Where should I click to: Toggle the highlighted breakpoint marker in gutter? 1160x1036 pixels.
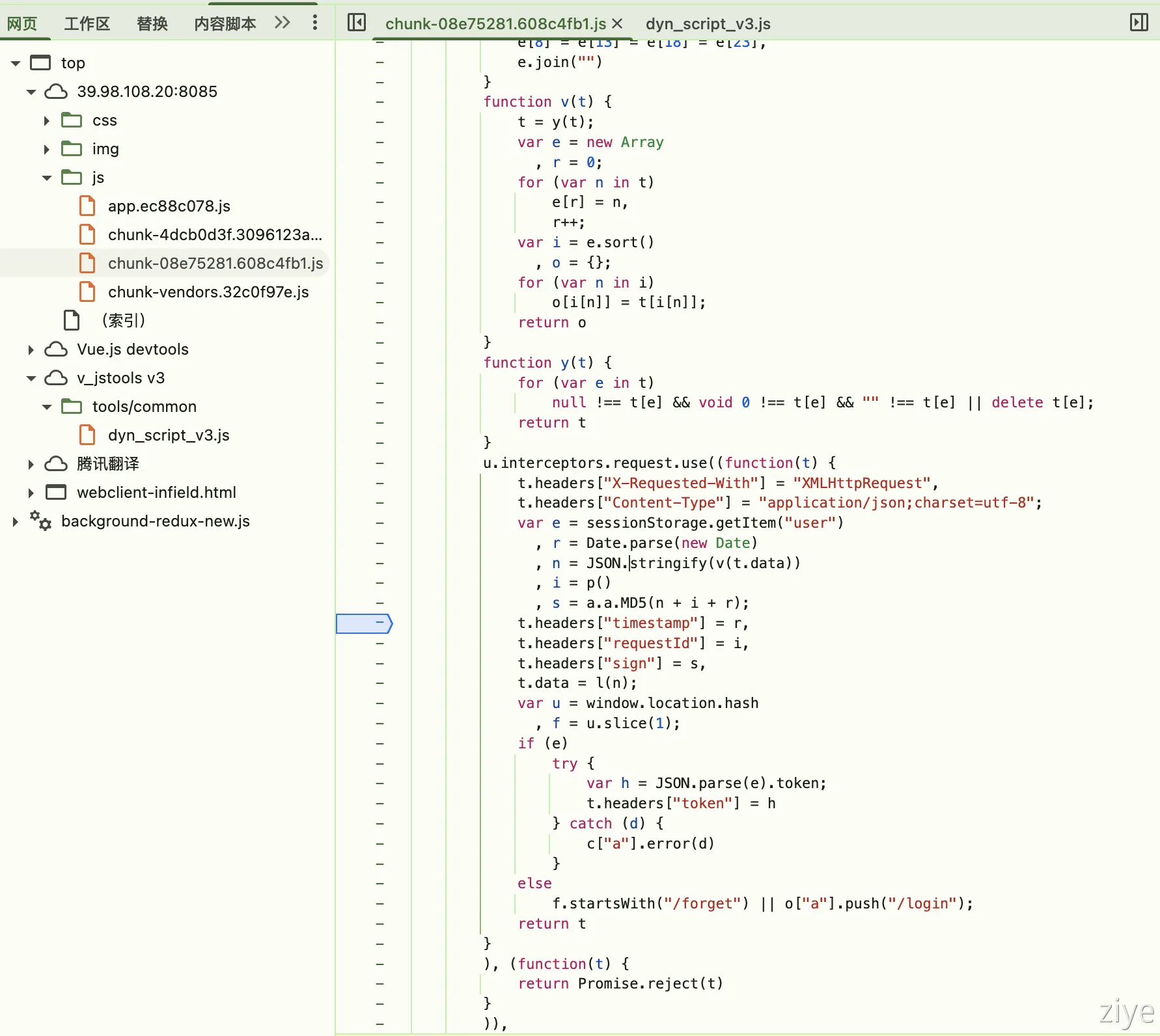pyautogui.click(x=364, y=623)
